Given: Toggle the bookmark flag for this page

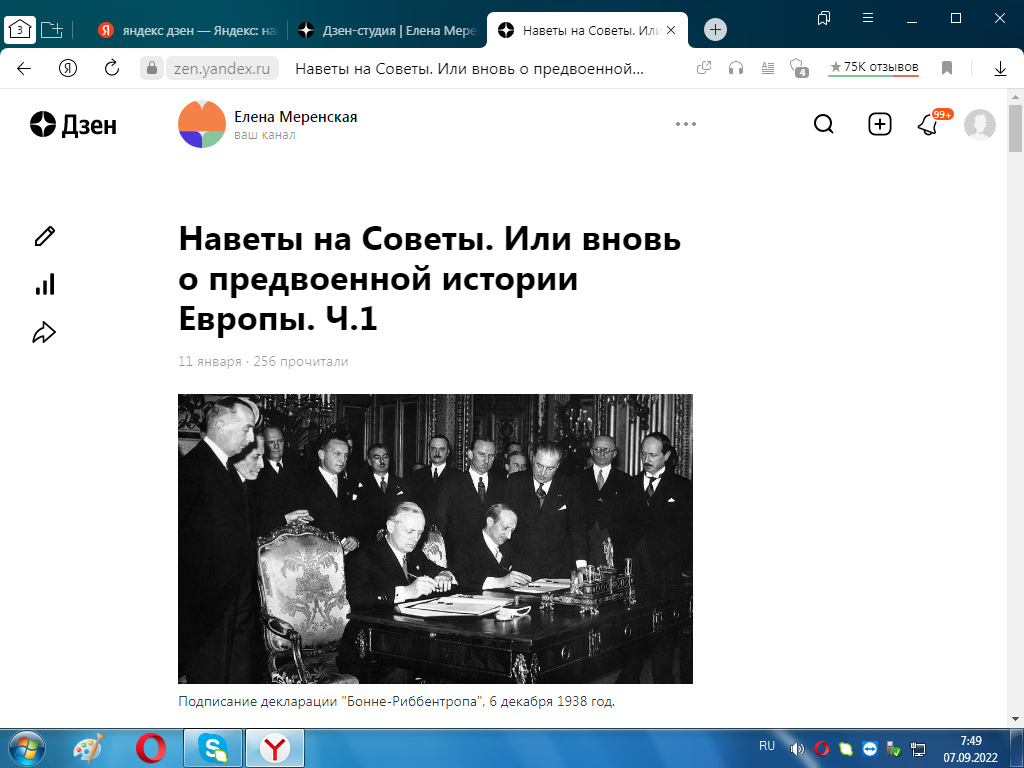Looking at the screenshot, I should coord(946,69).
